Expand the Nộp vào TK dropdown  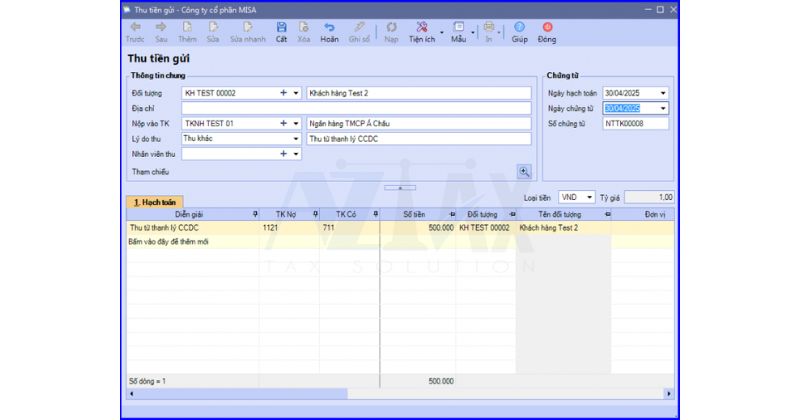point(296,124)
